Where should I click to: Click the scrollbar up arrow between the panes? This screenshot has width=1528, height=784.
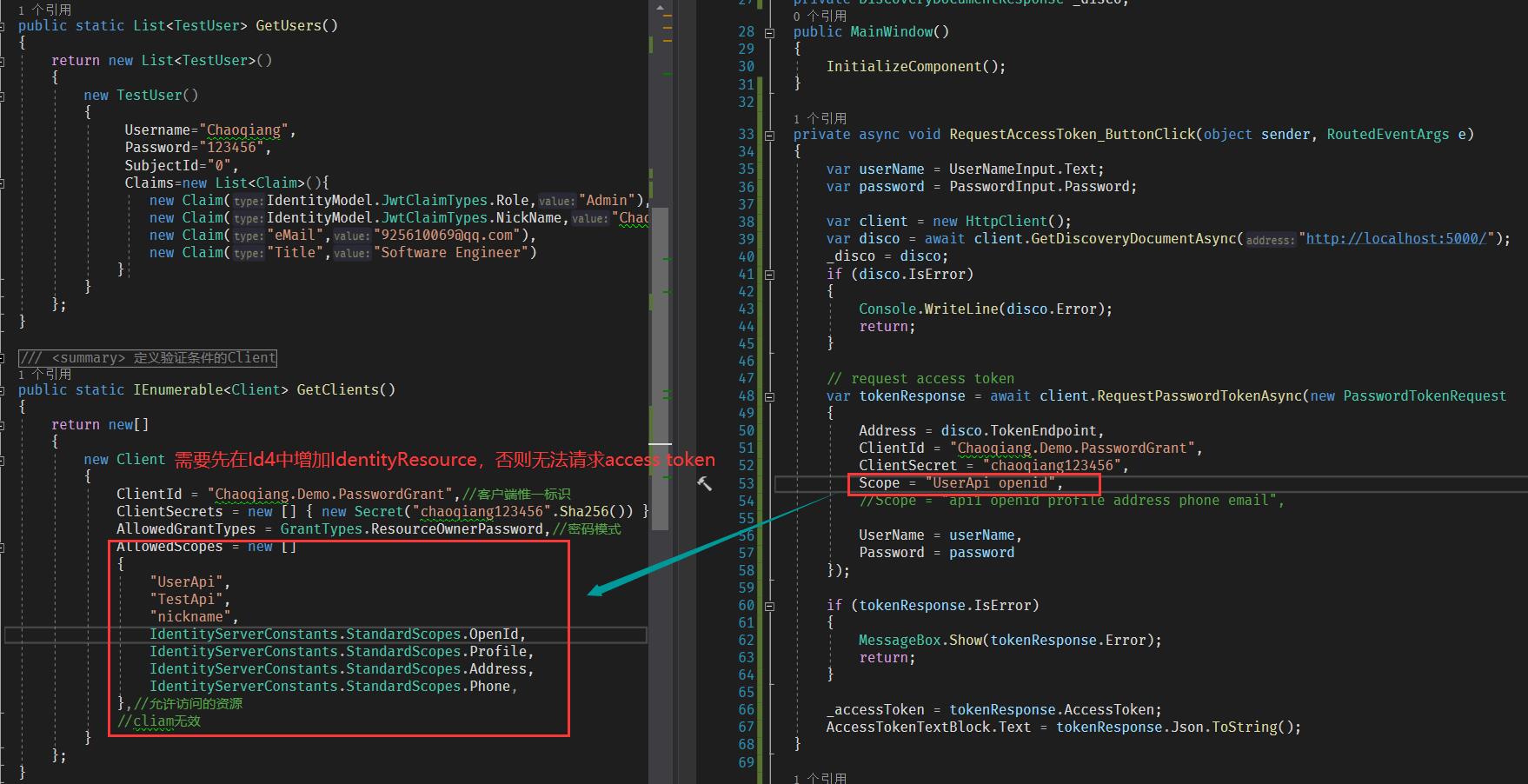click(x=661, y=7)
